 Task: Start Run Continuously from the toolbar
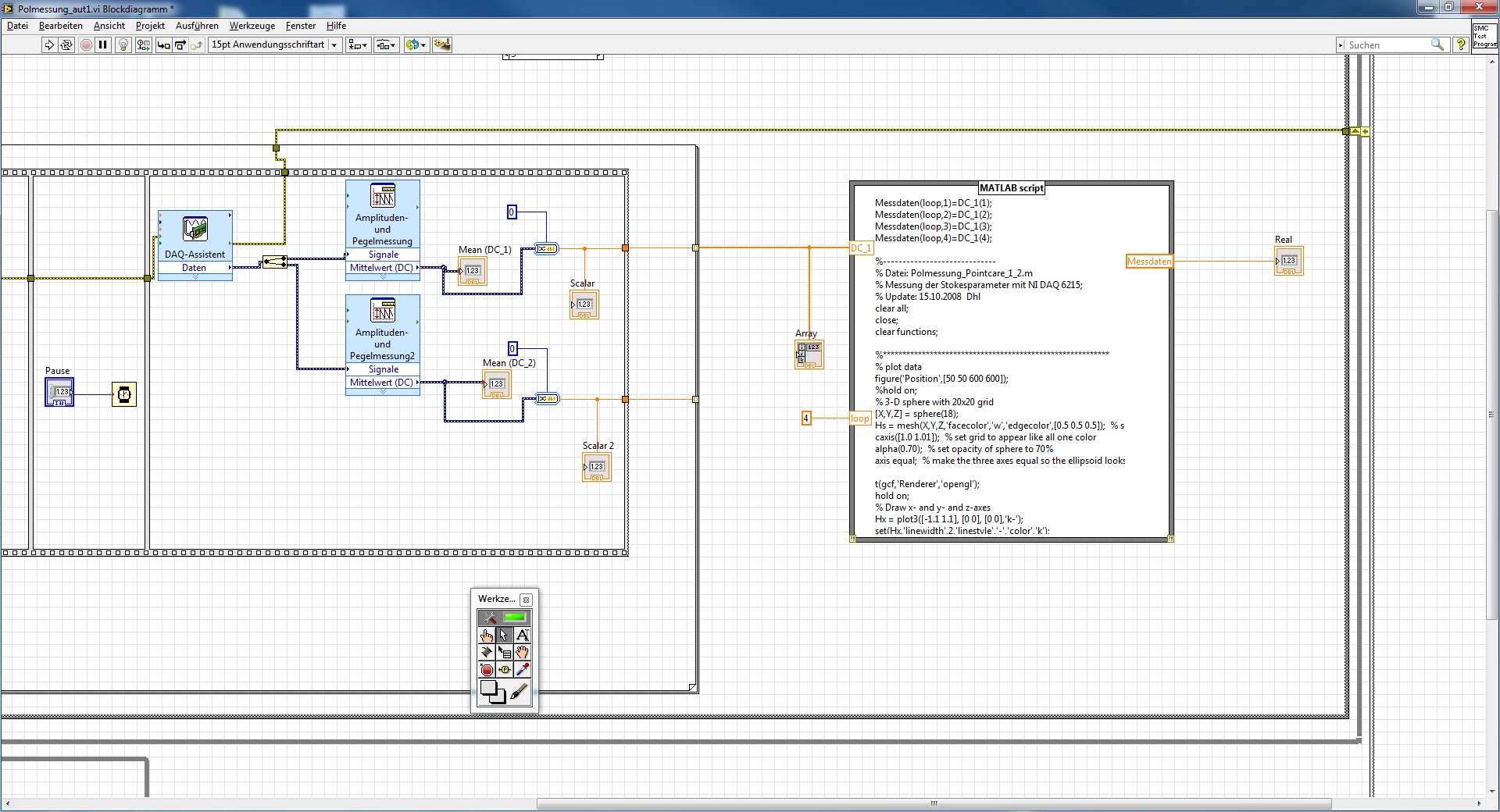click(66, 45)
